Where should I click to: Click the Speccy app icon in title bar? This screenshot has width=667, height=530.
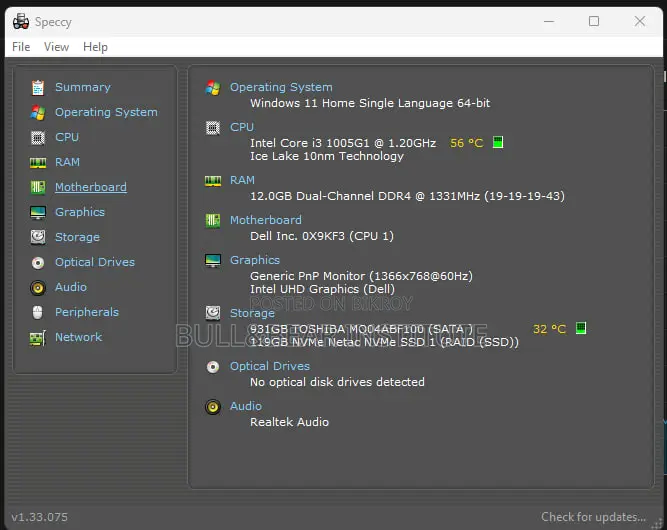[21, 21]
